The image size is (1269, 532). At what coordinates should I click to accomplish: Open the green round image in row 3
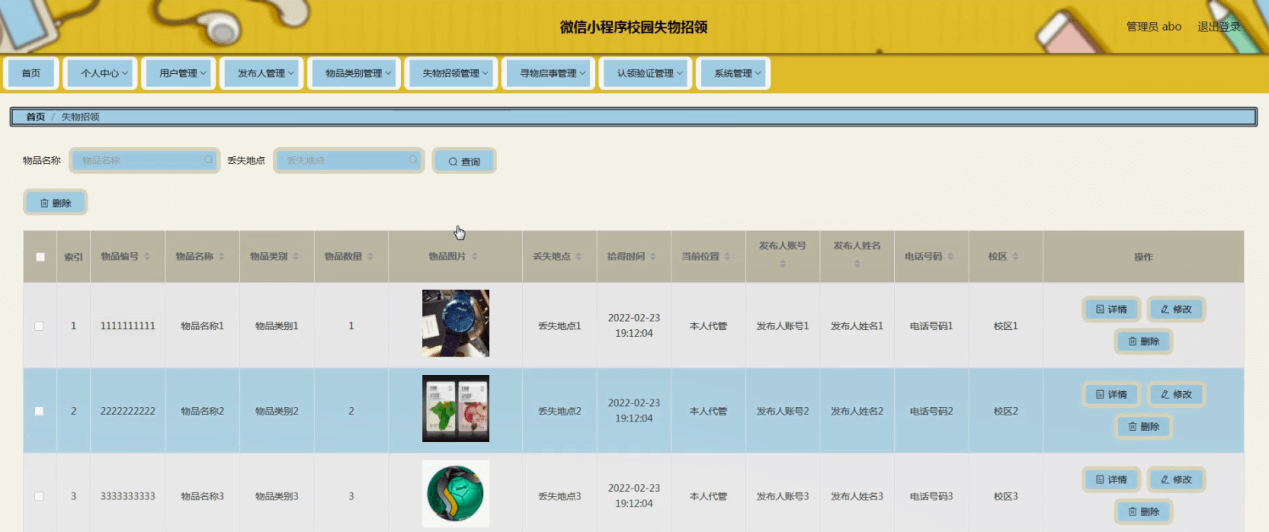tap(455, 493)
